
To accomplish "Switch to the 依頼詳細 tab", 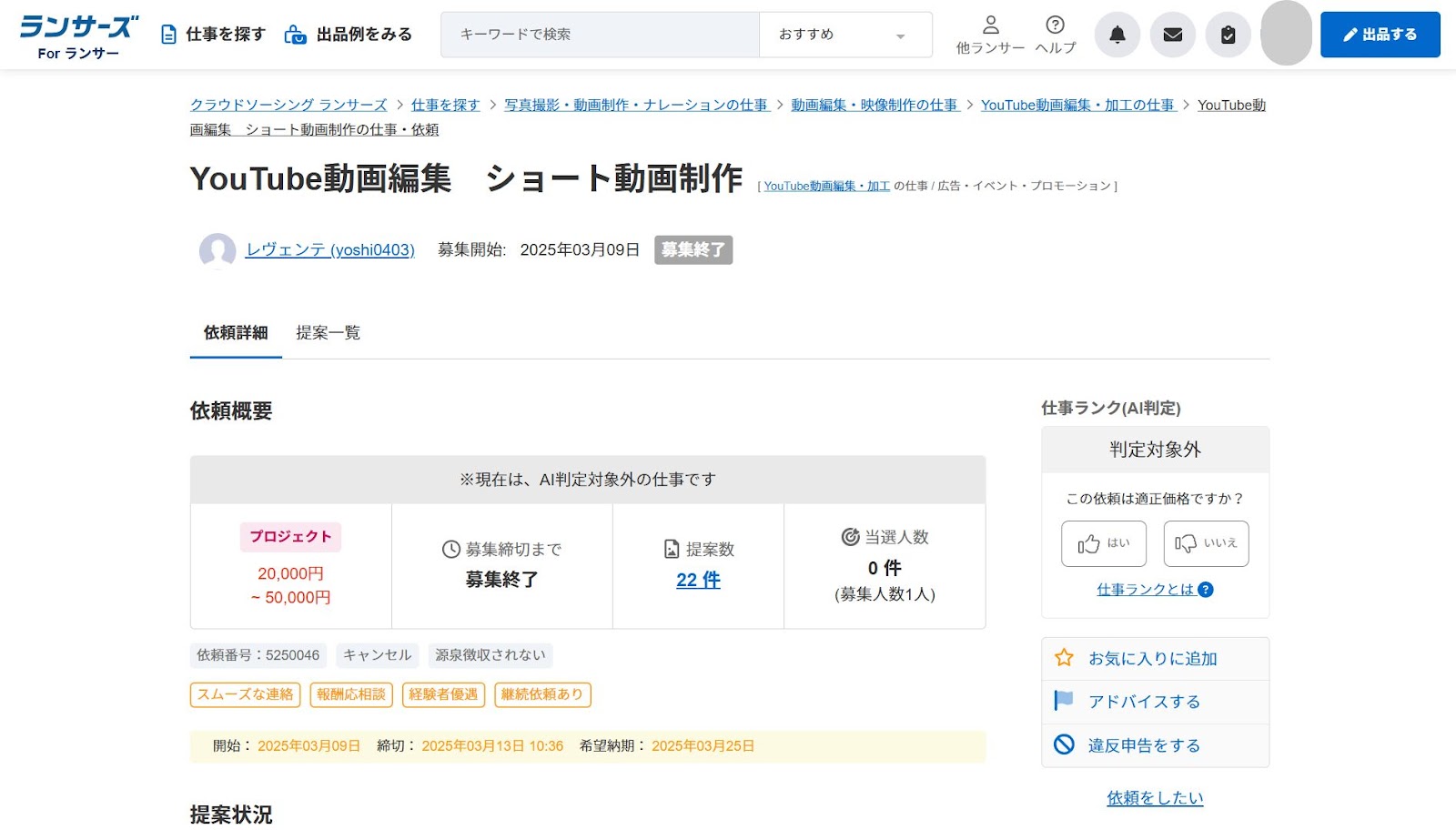I will click(236, 333).
